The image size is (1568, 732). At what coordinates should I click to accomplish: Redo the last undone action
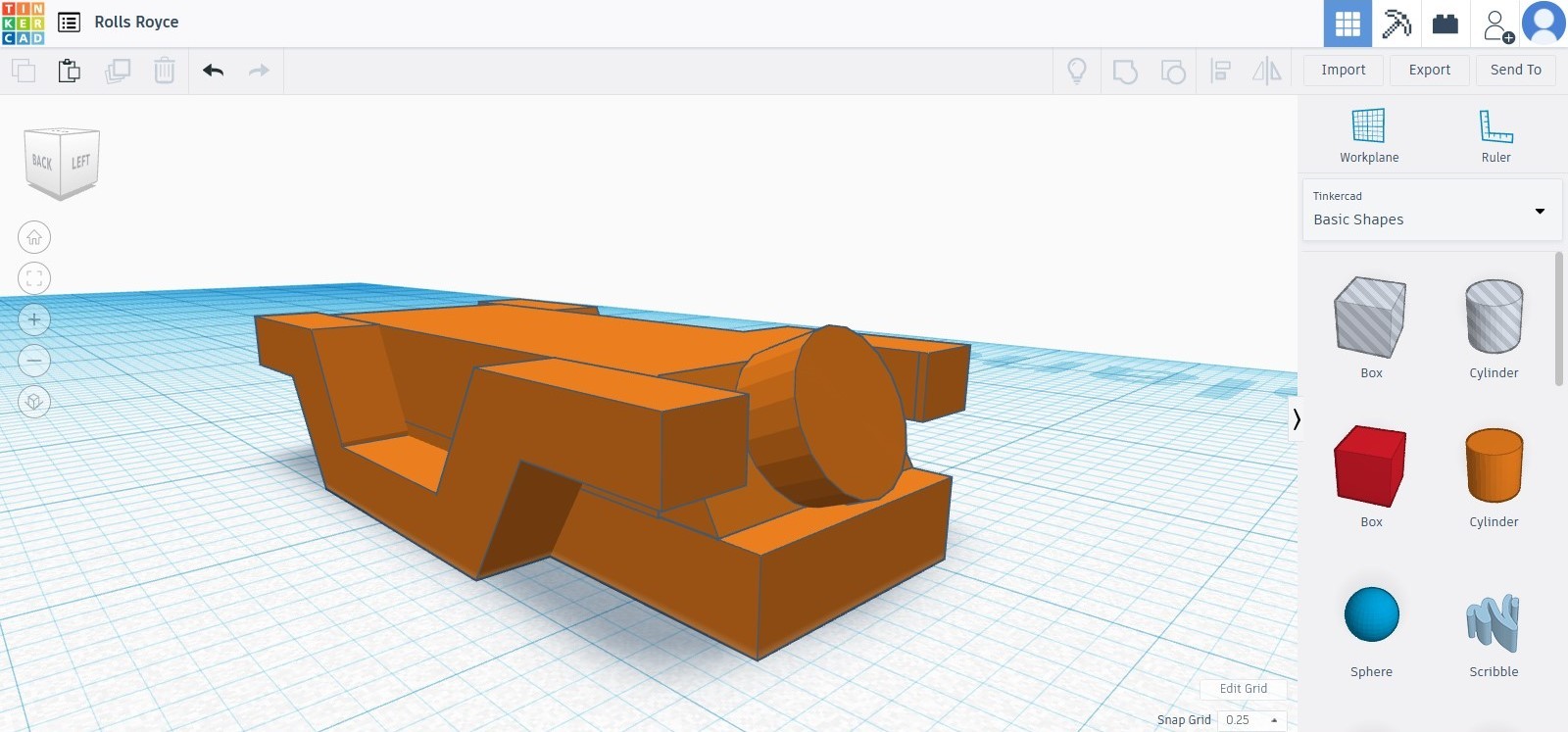point(259,71)
